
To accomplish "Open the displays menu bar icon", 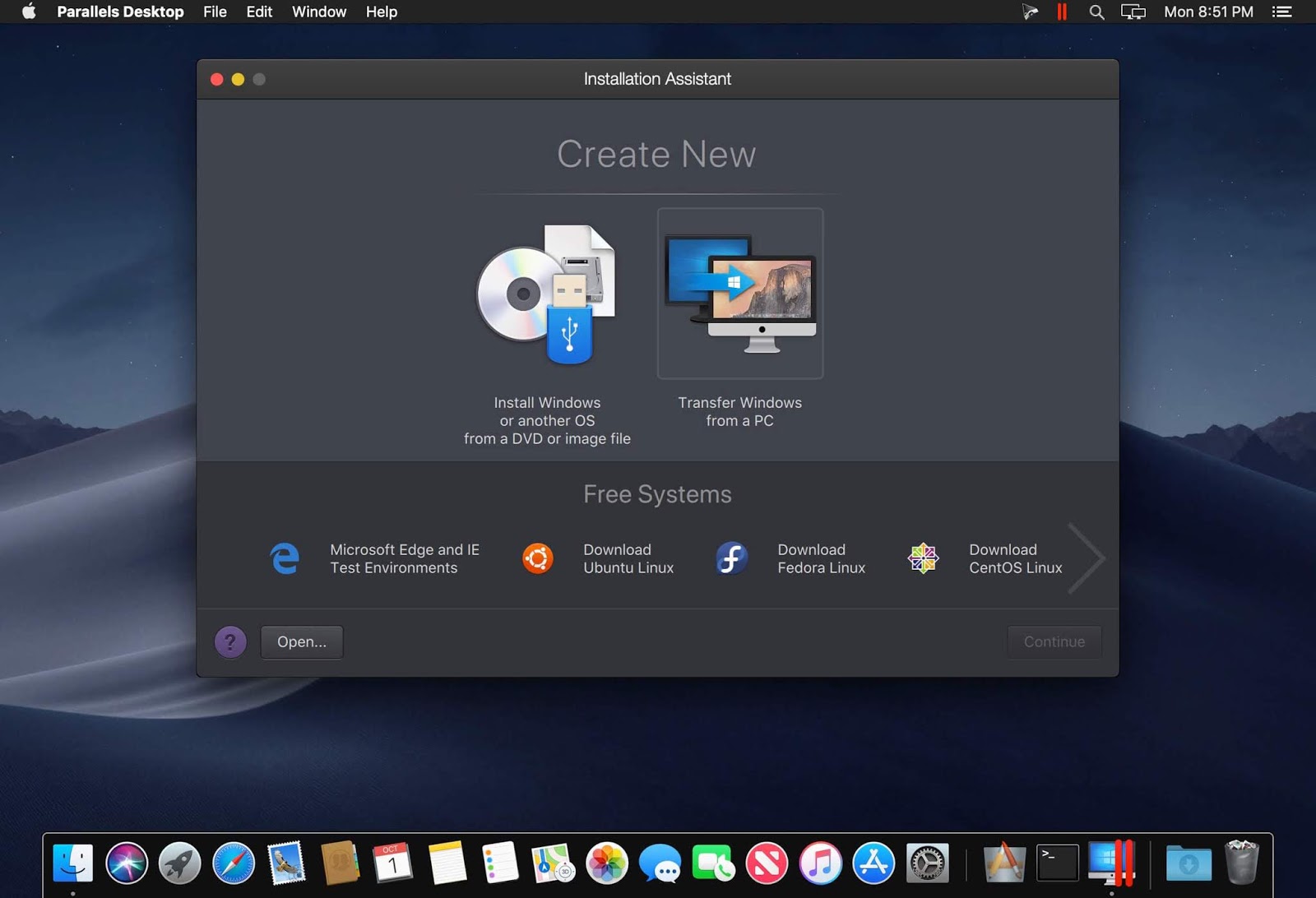I will 1133,12.
